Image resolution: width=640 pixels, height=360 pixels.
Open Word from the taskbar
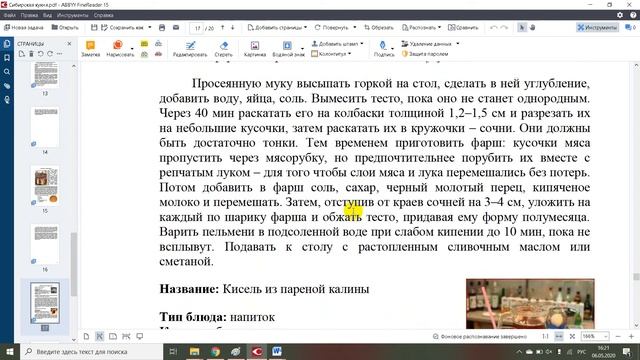(277, 351)
